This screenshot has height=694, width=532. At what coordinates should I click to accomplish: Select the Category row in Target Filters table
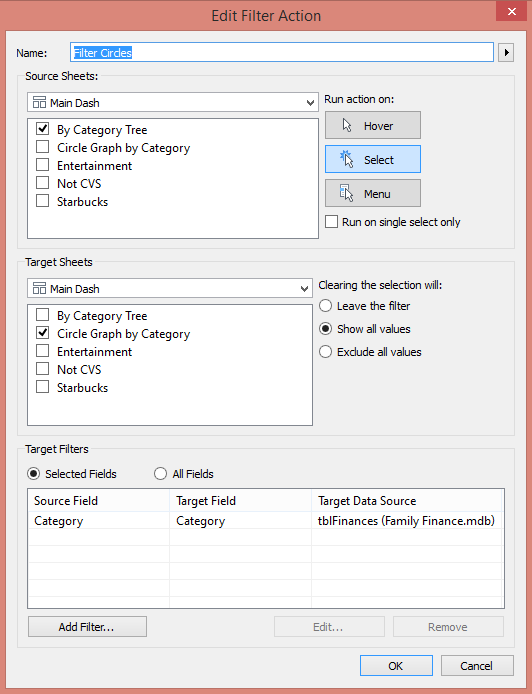266,521
